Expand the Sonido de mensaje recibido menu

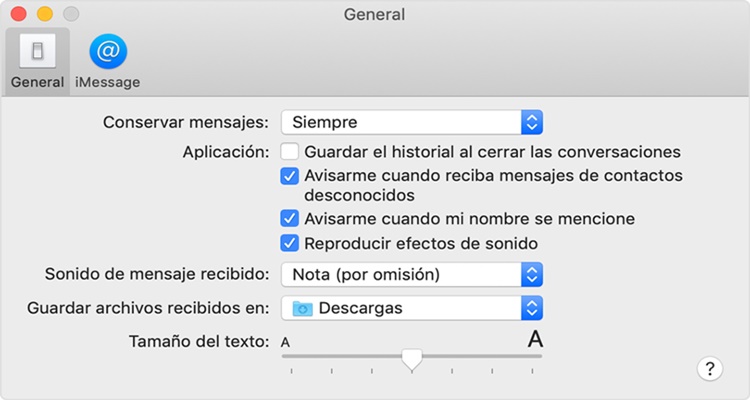(410, 274)
